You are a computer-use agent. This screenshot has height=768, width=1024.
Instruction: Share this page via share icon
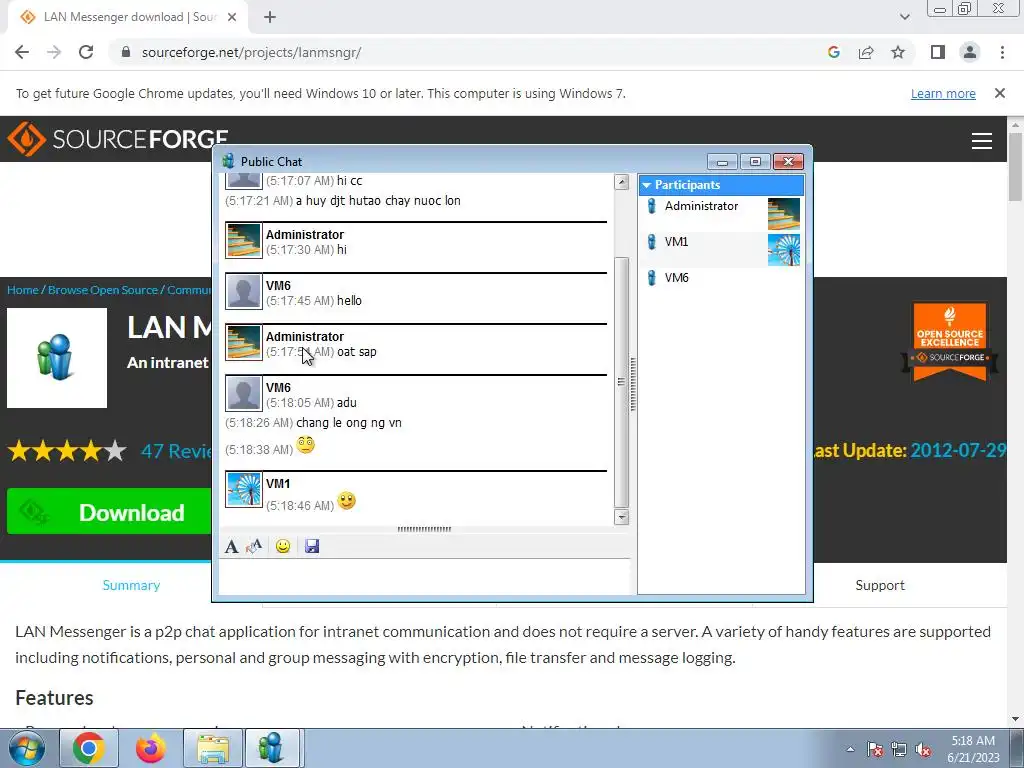866,52
